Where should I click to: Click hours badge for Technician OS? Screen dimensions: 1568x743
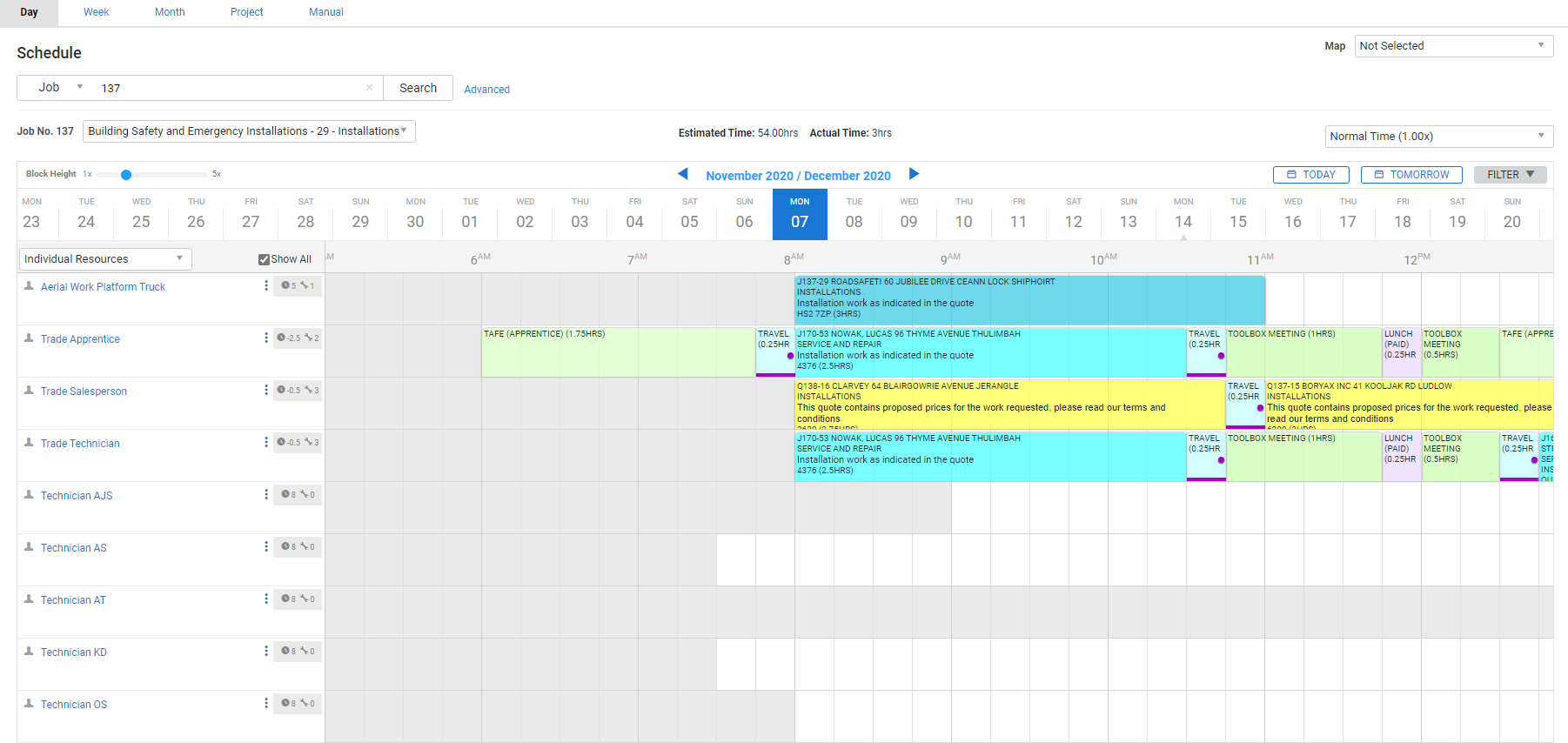pyautogui.click(x=298, y=703)
